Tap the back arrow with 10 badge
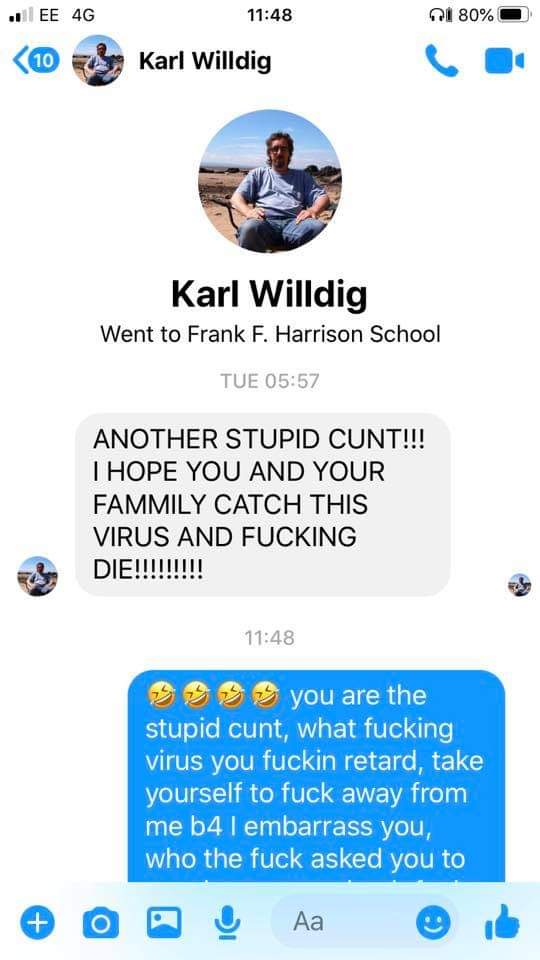Viewport: 540px width, 960px height. click(36, 60)
